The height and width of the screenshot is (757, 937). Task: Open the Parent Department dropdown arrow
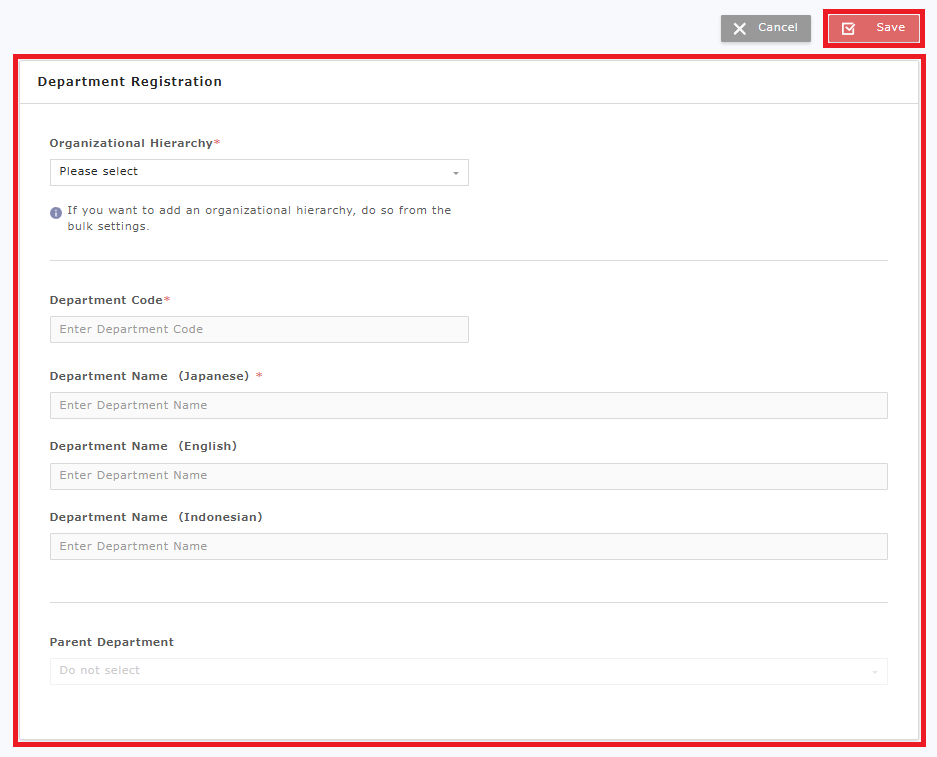(x=875, y=672)
